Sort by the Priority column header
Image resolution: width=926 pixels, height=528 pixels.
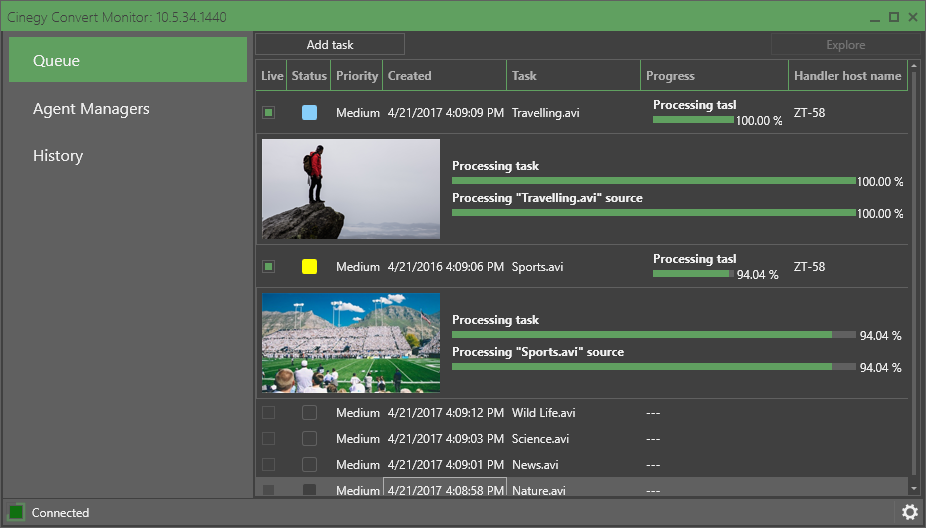click(x=357, y=76)
